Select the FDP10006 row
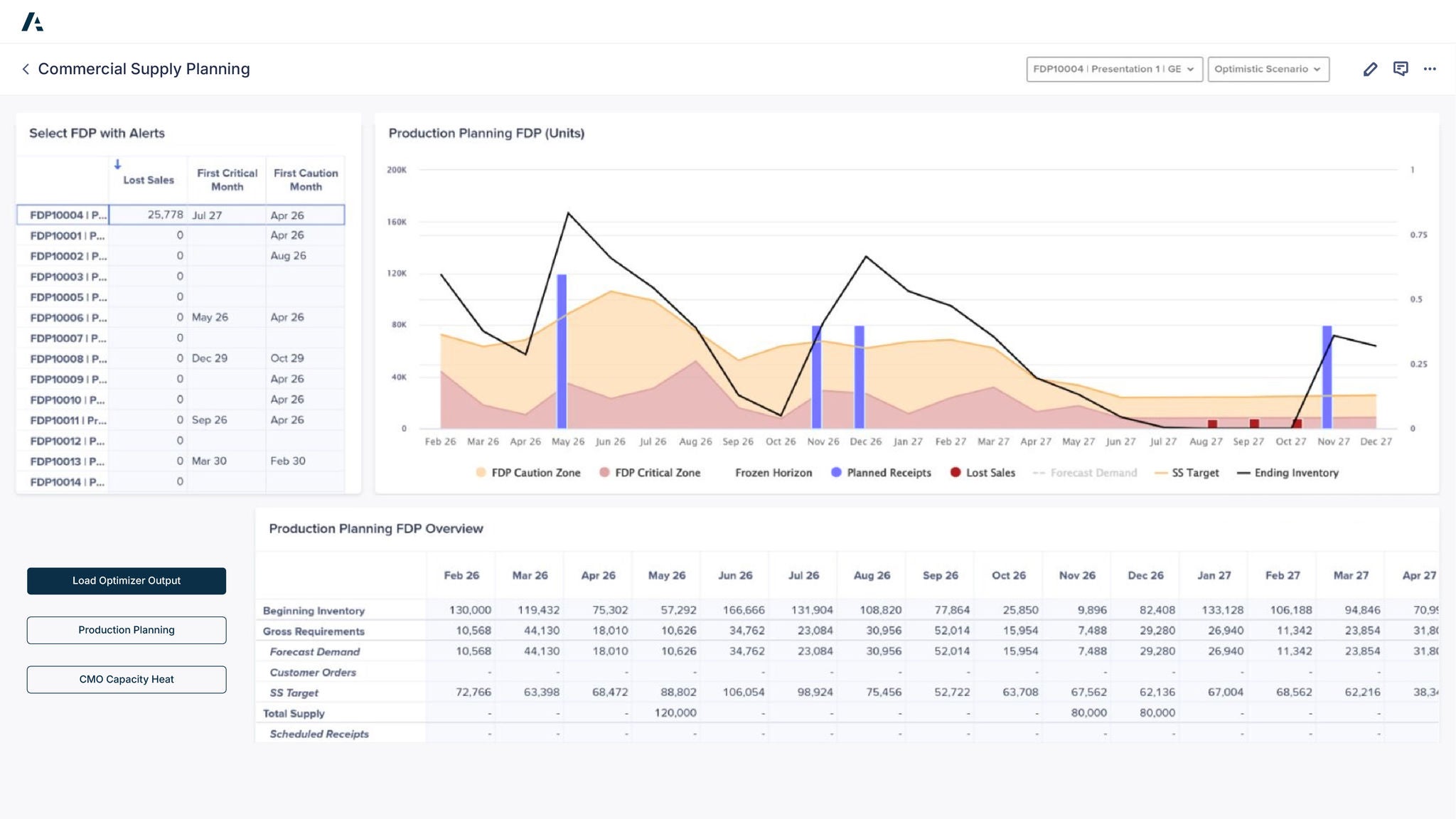This screenshot has width=1456, height=819. pos(181,318)
